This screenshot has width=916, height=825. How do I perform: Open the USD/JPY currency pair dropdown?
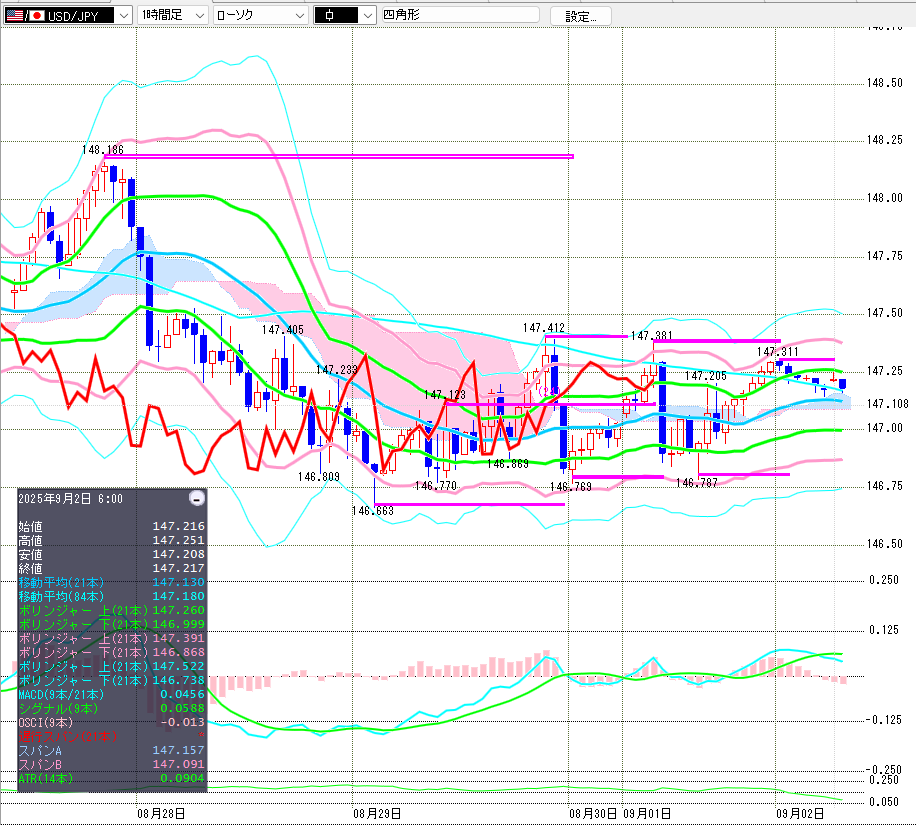[x=68, y=15]
